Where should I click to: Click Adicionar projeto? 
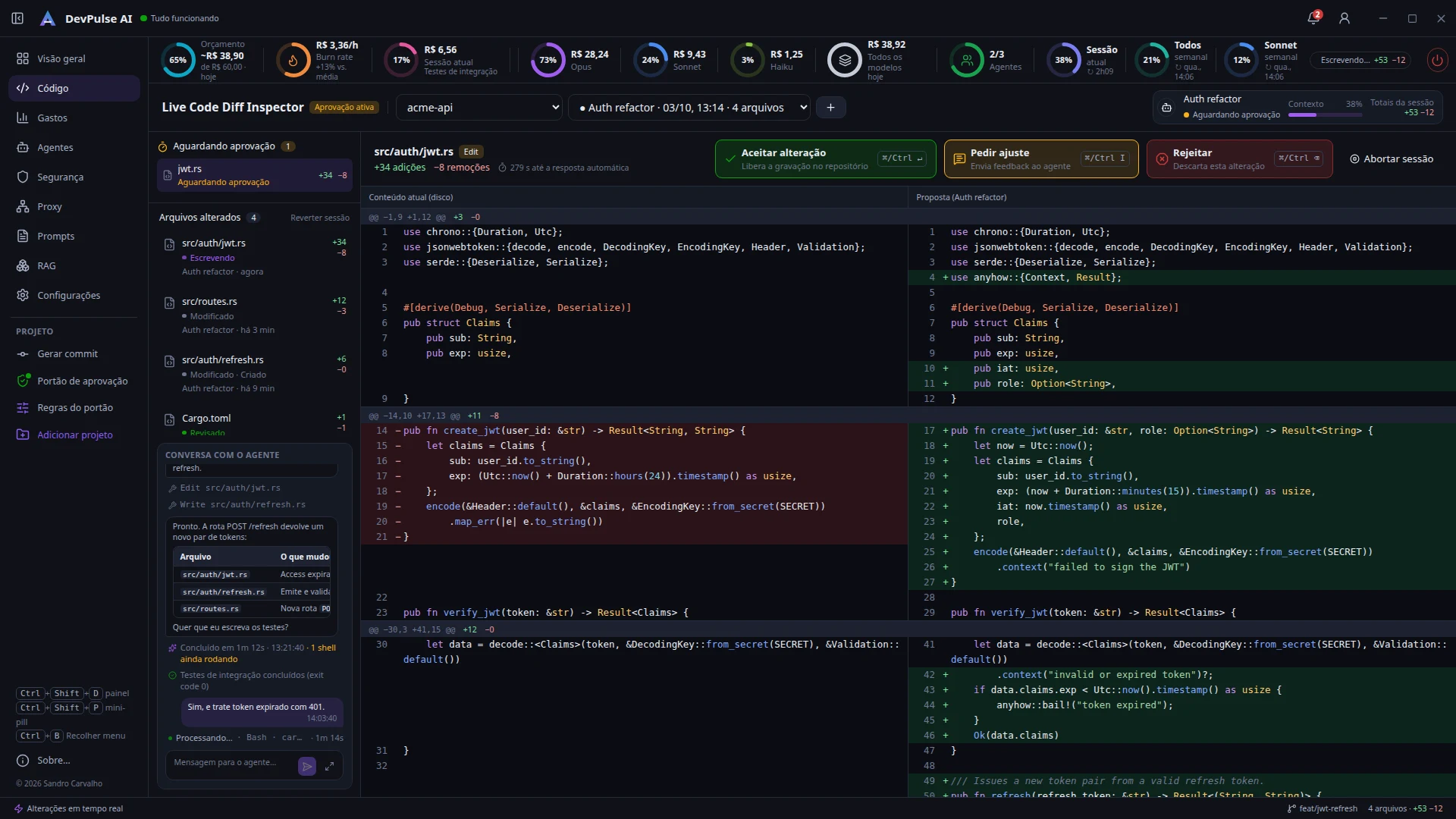[x=74, y=435]
